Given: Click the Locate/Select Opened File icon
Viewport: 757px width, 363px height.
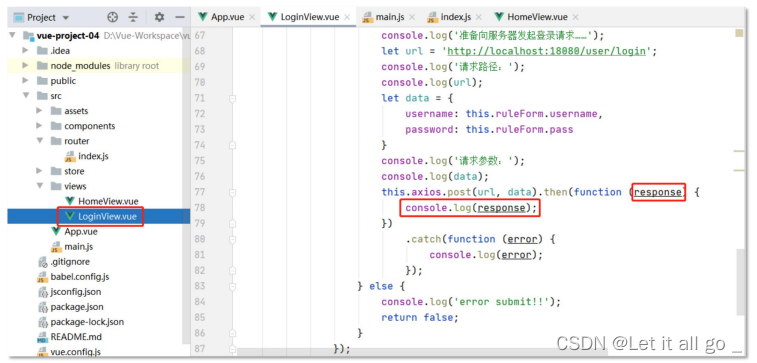Looking at the screenshot, I should tap(112, 17).
